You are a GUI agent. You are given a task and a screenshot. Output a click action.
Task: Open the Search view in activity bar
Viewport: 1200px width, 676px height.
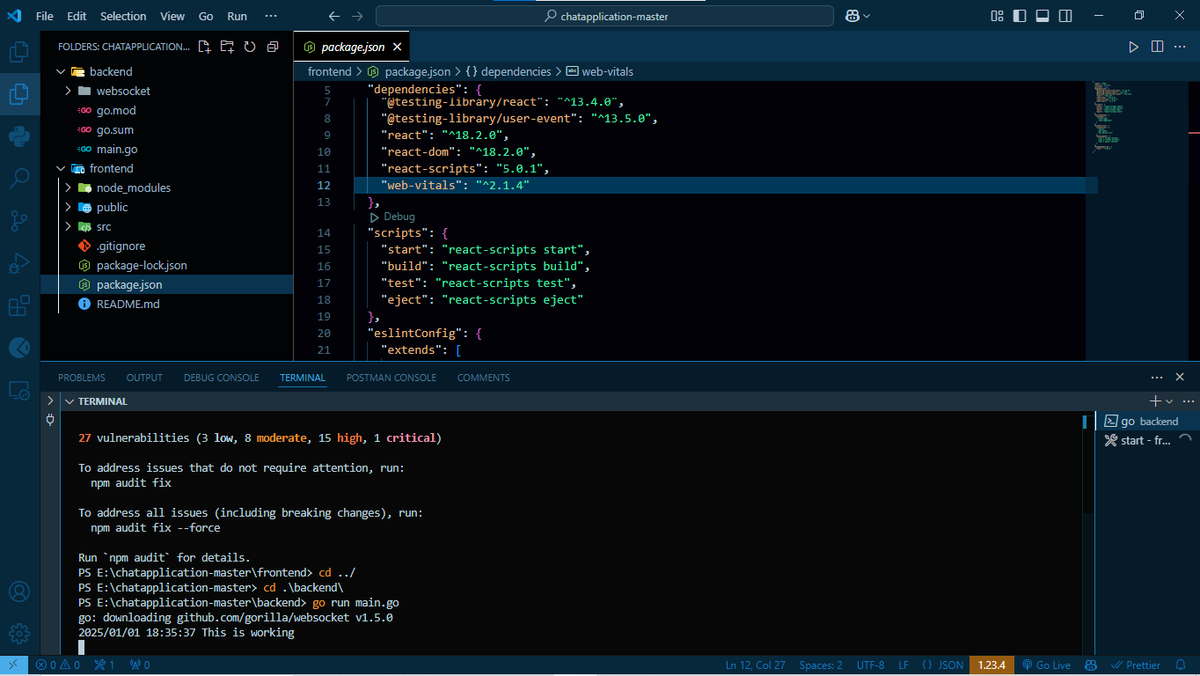click(x=19, y=178)
